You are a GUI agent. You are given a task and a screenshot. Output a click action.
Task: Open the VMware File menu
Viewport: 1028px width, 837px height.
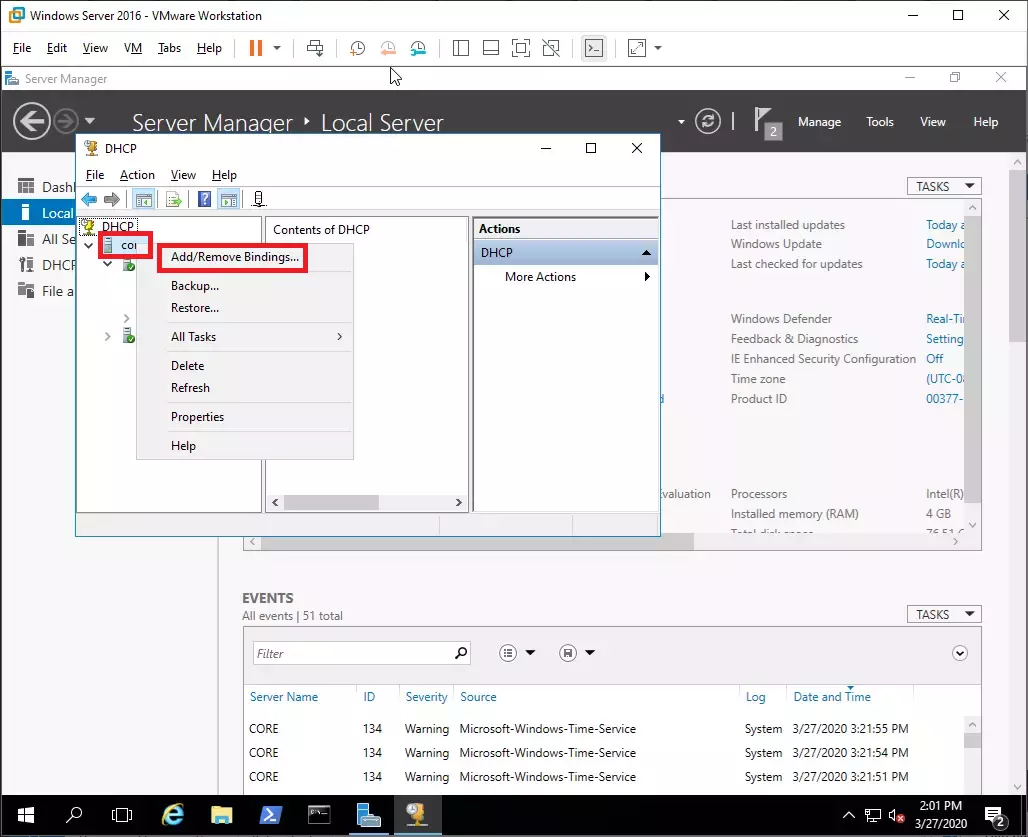pos(22,48)
